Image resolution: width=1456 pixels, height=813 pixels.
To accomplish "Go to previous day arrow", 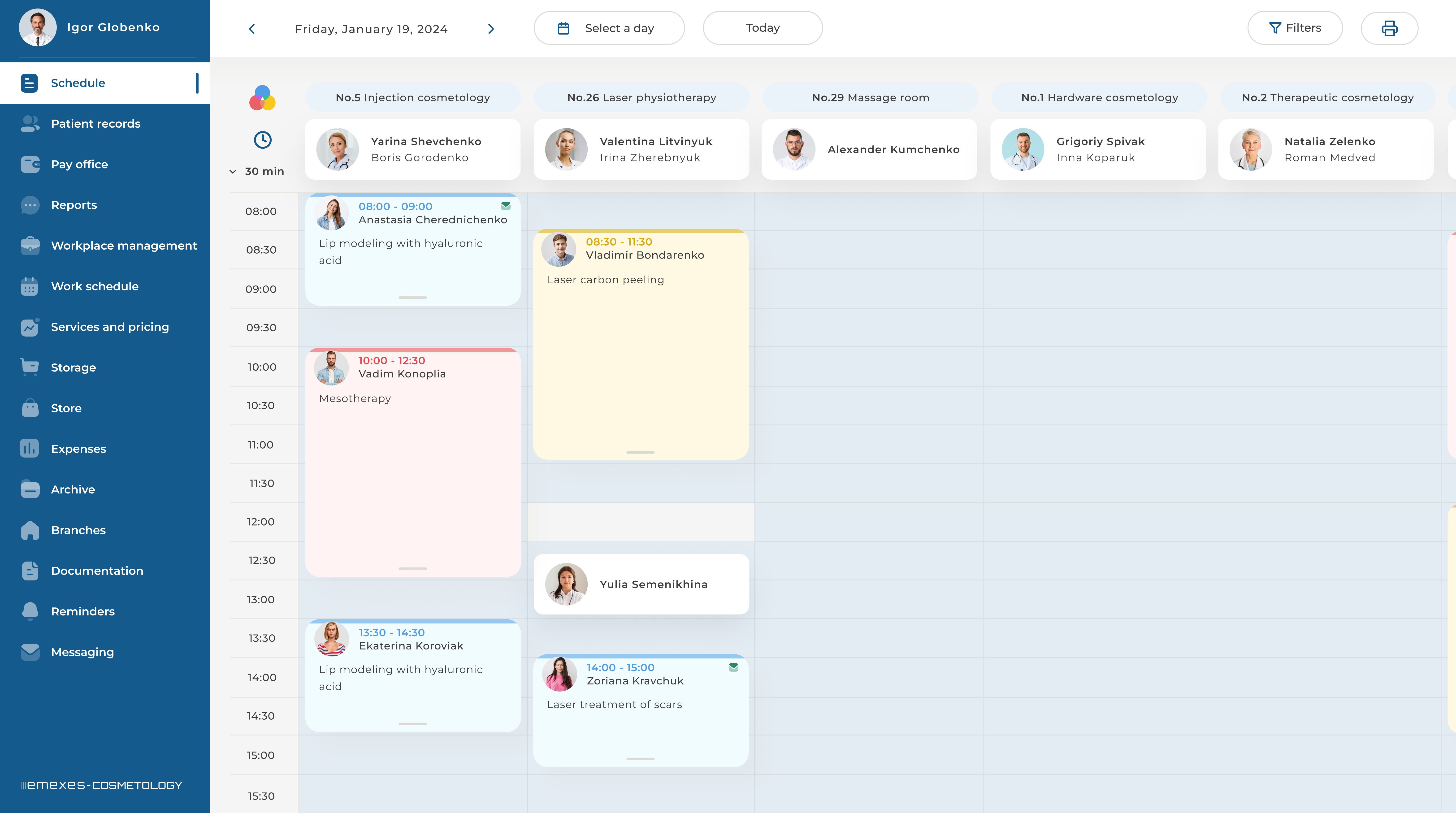I will pyautogui.click(x=252, y=29).
